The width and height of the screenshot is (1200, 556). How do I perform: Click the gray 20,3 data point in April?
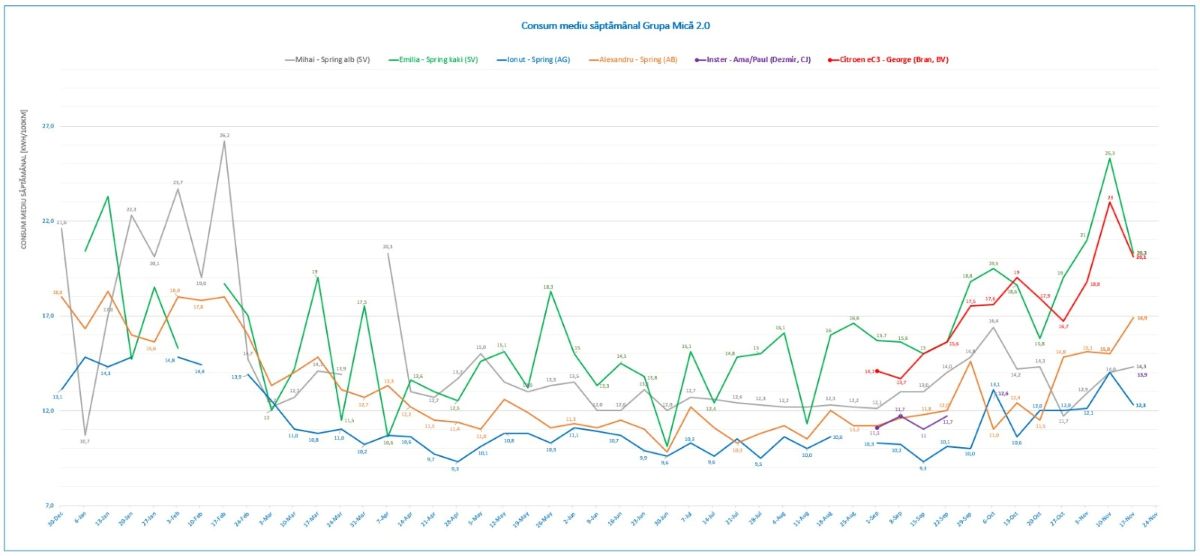(387, 253)
